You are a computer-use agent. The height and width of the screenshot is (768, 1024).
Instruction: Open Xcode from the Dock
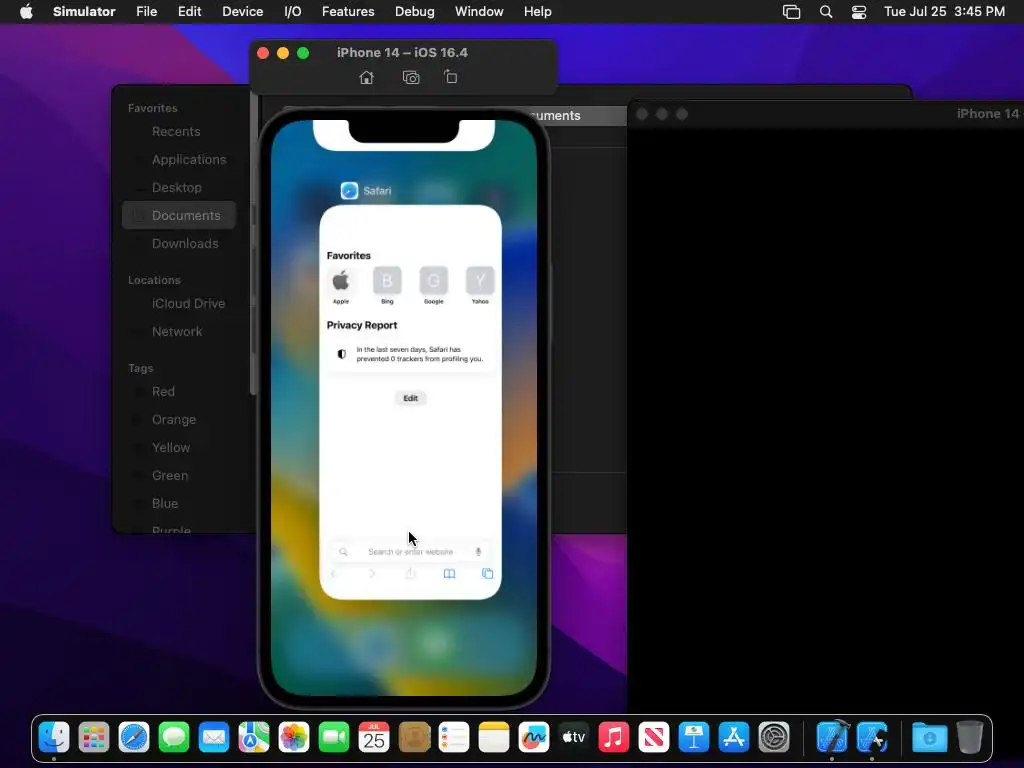point(833,738)
